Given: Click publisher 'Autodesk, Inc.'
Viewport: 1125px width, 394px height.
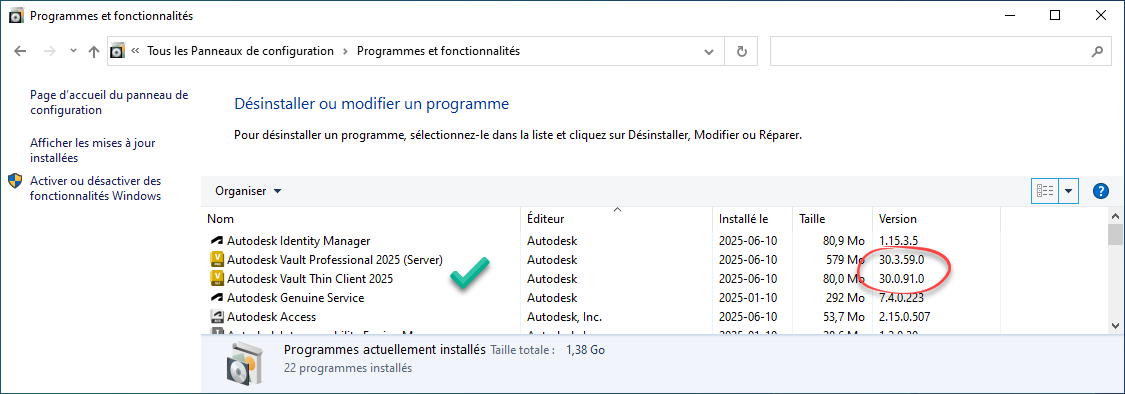Looking at the screenshot, I should (564, 316).
